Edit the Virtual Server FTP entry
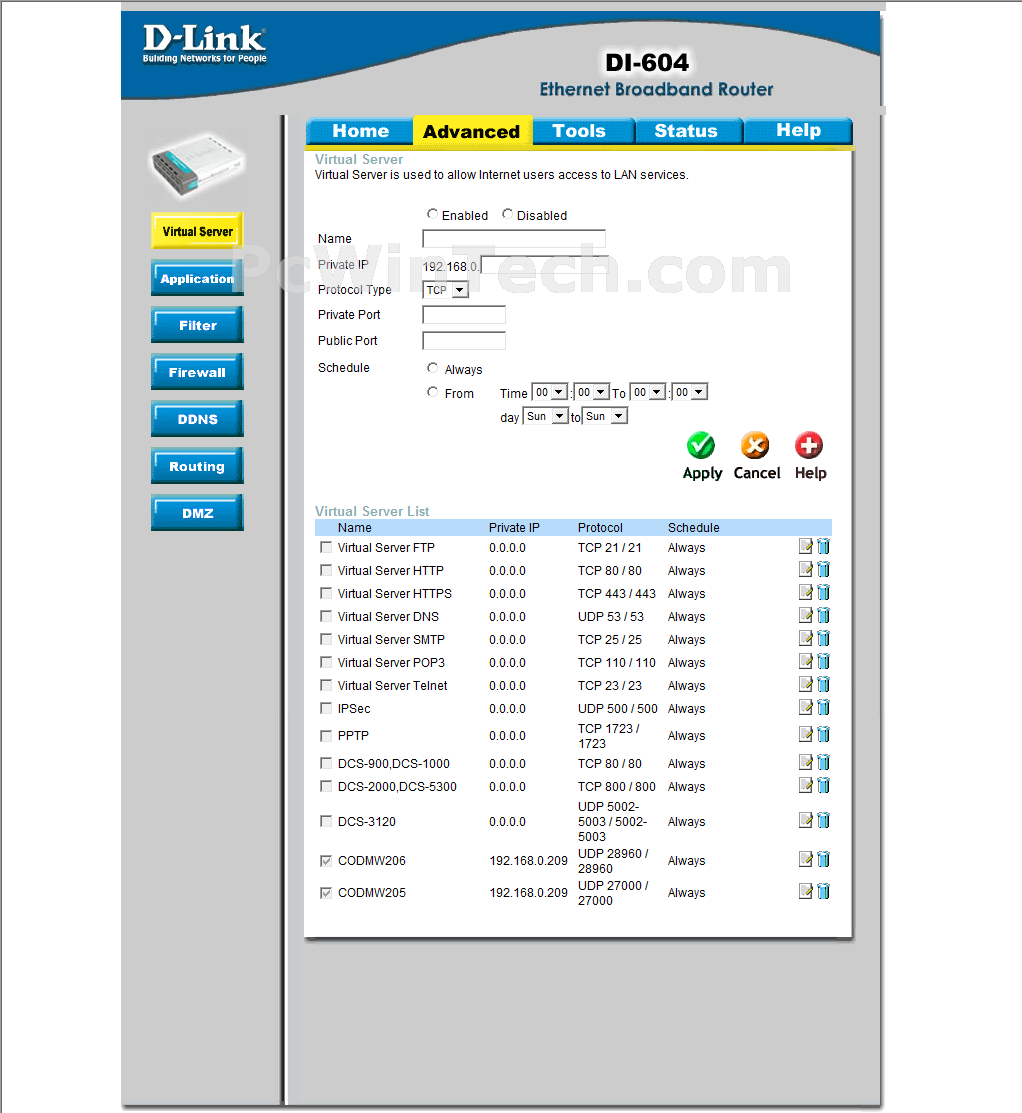 [x=806, y=547]
